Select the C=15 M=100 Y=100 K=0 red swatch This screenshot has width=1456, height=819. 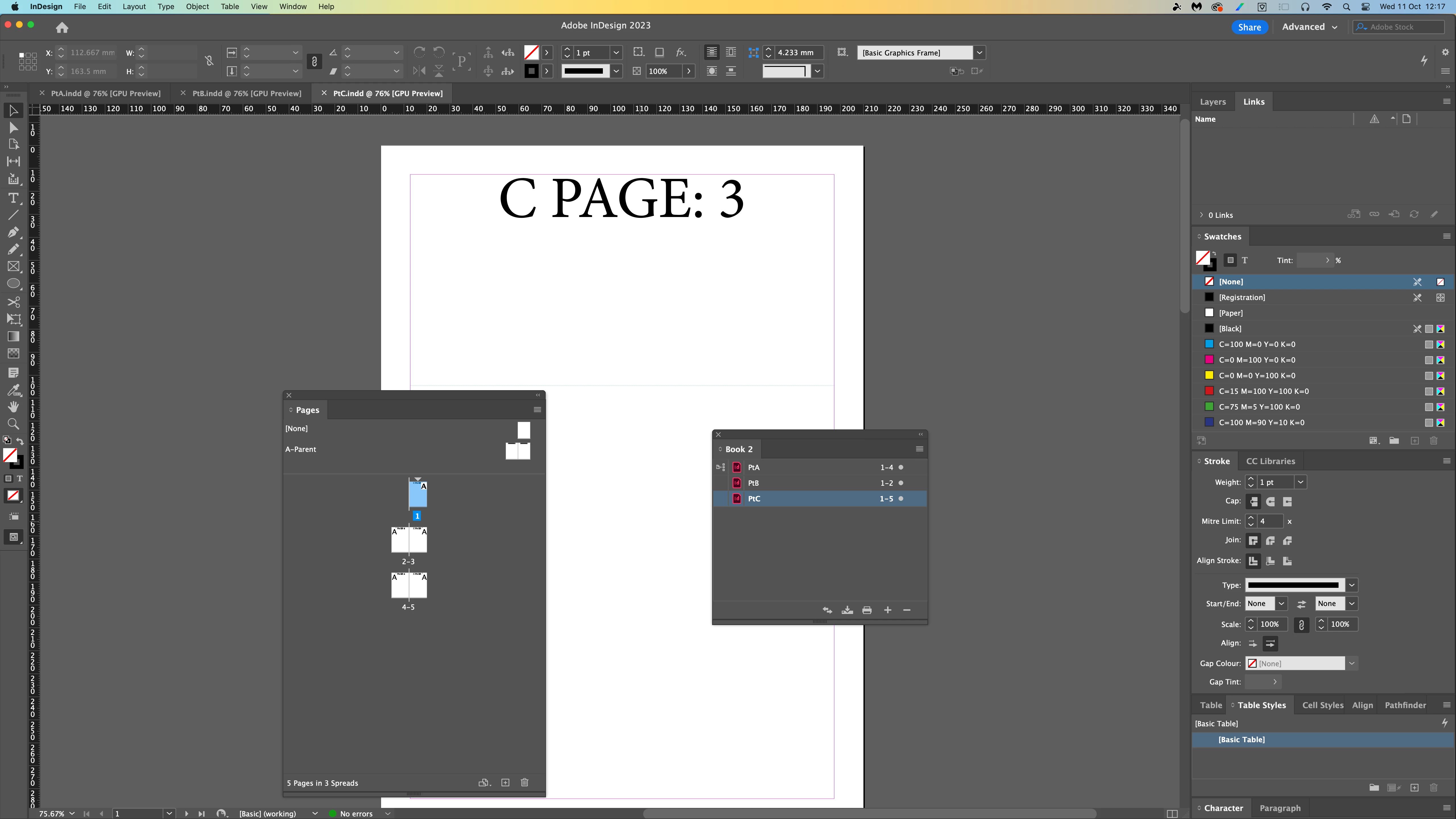pos(1263,391)
